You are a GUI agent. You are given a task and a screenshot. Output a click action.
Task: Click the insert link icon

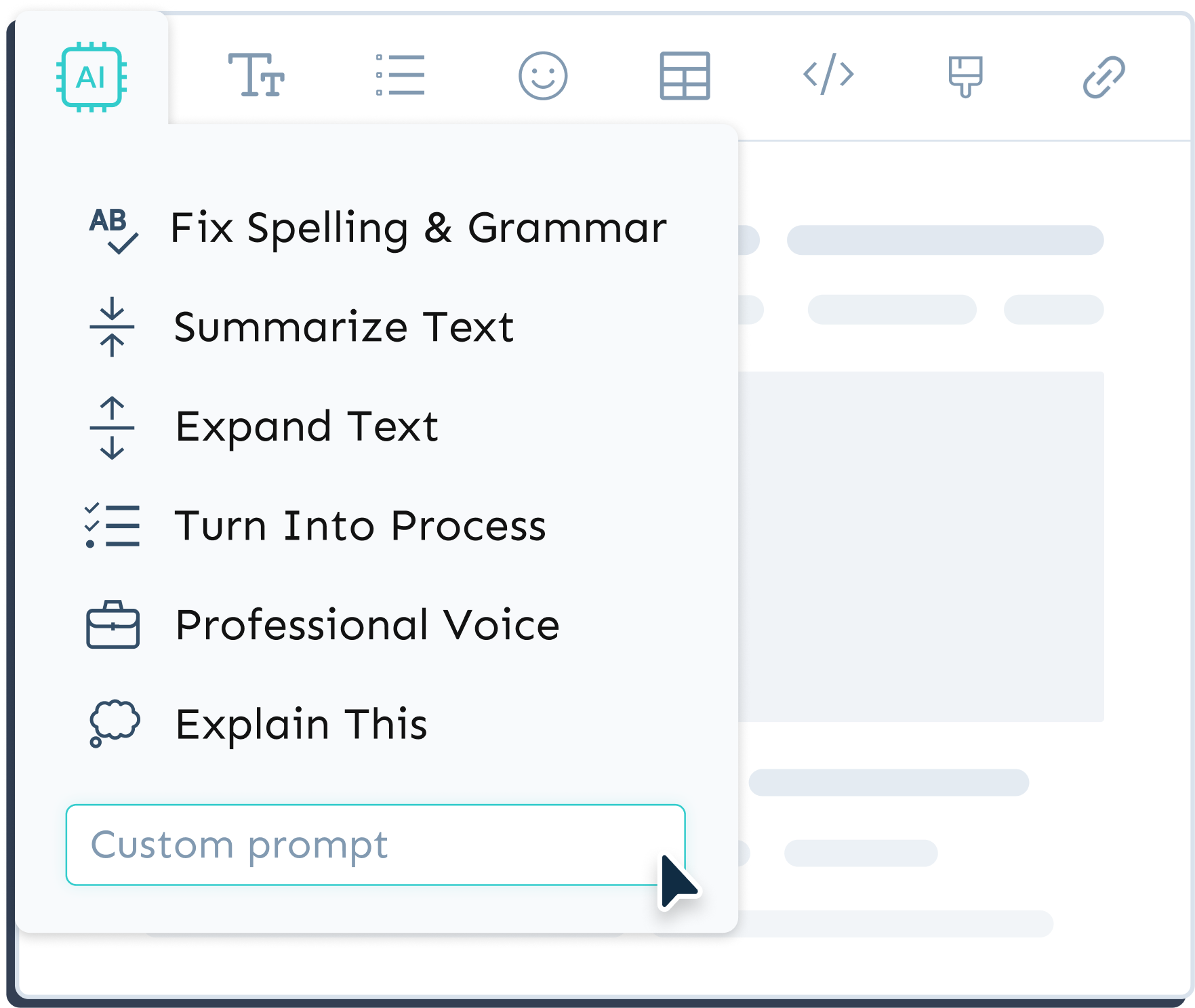coord(1103,77)
